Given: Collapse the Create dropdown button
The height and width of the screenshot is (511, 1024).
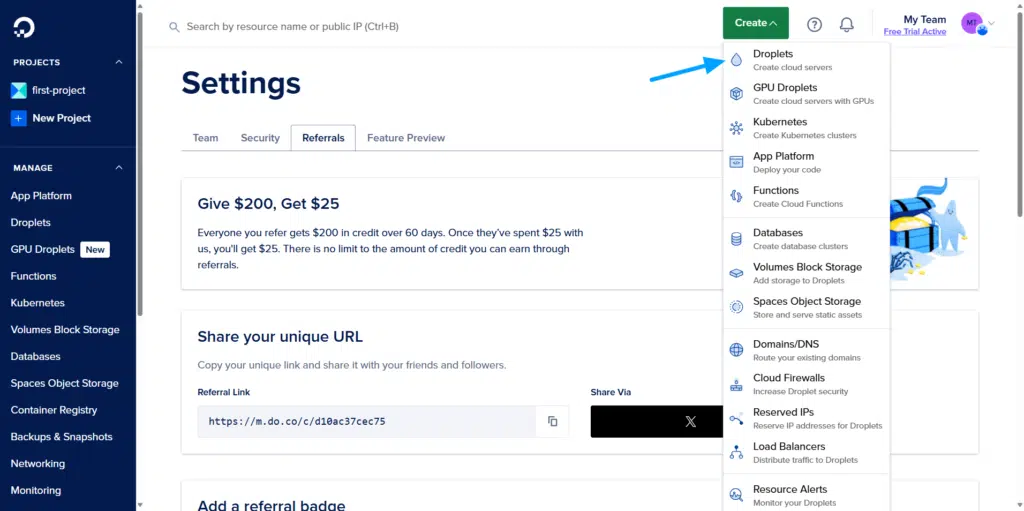Looking at the screenshot, I should point(756,23).
